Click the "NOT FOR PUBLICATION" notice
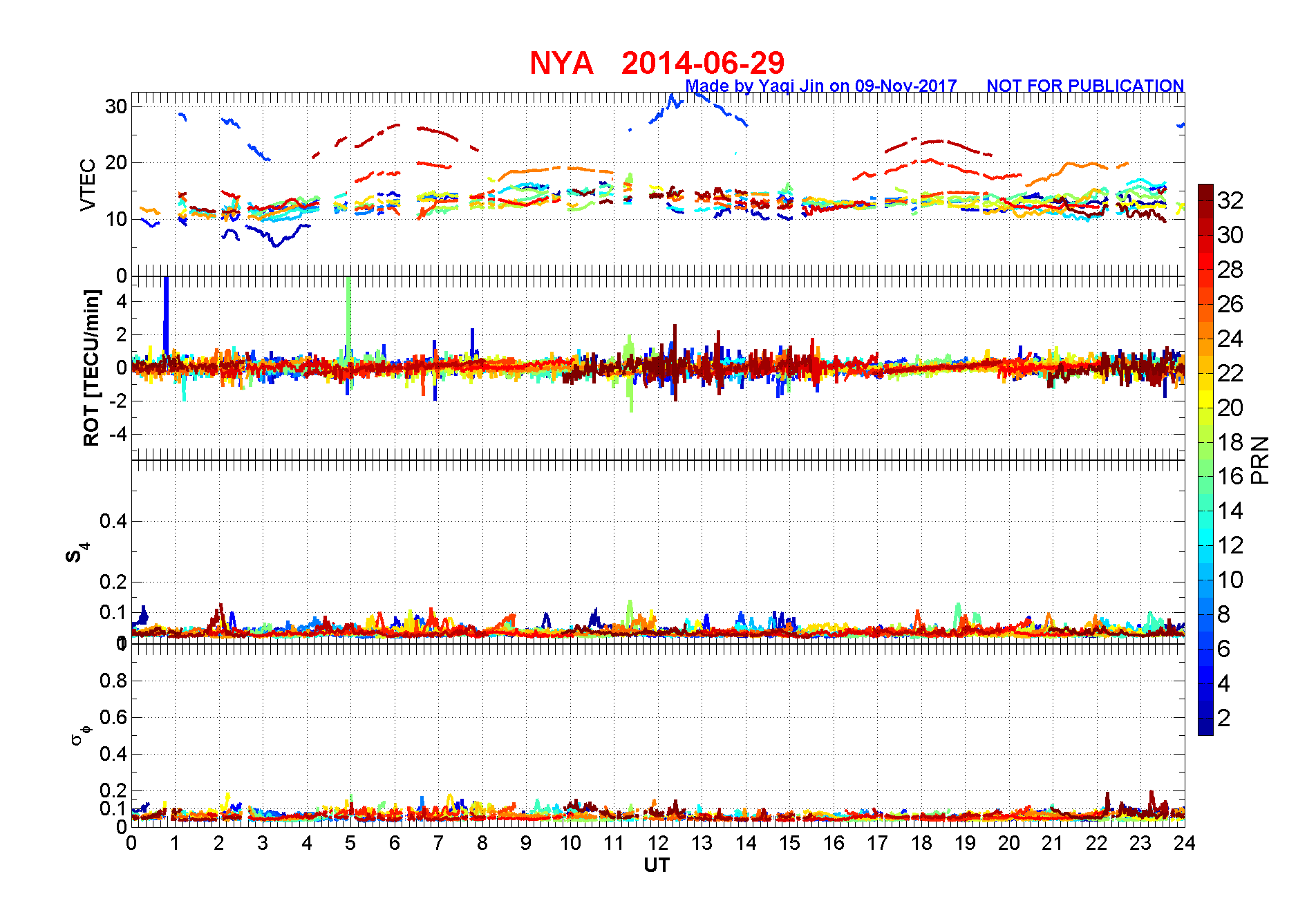1316x919 pixels. [x=1085, y=86]
